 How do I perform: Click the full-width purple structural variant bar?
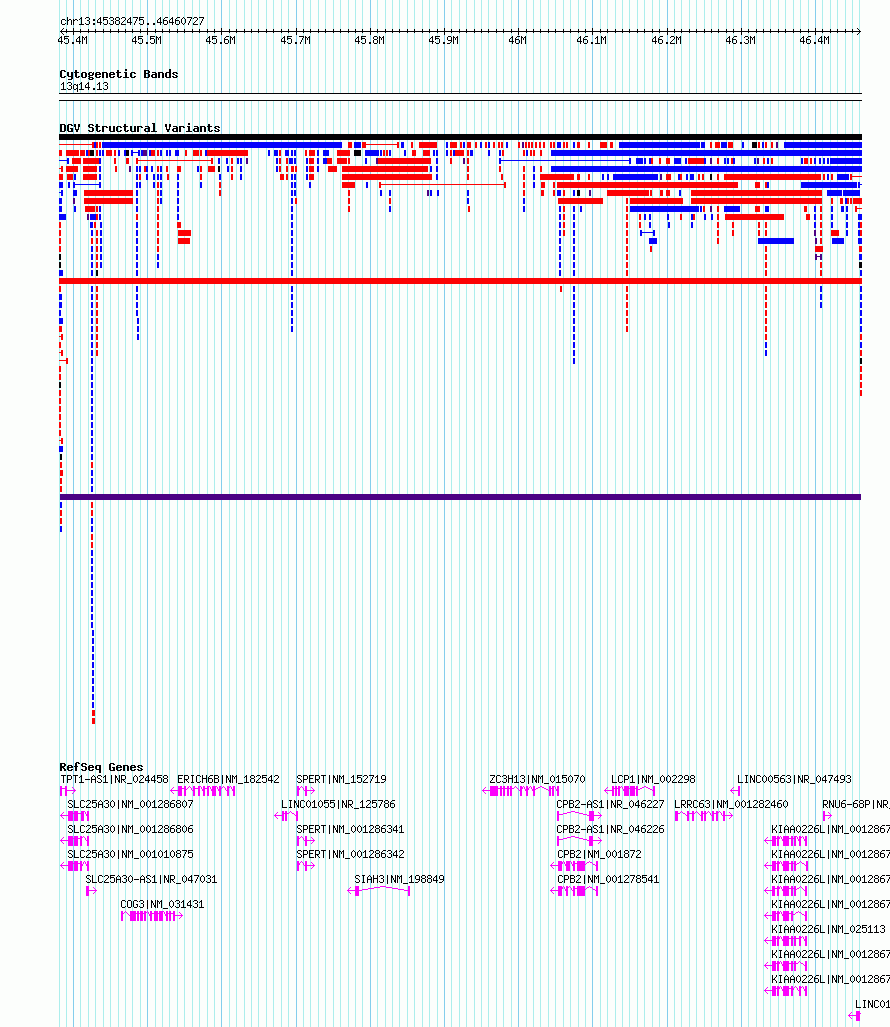(x=460, y=497)
